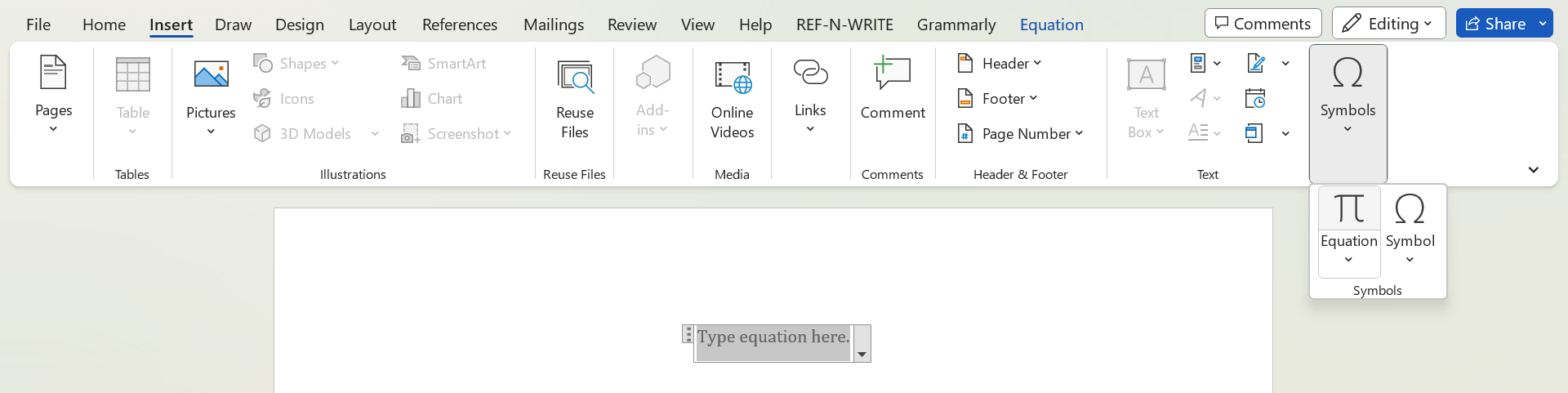Open the Pictures dropdown
The height and width of the screenshot is (393, 1568).
coord(211,131)
